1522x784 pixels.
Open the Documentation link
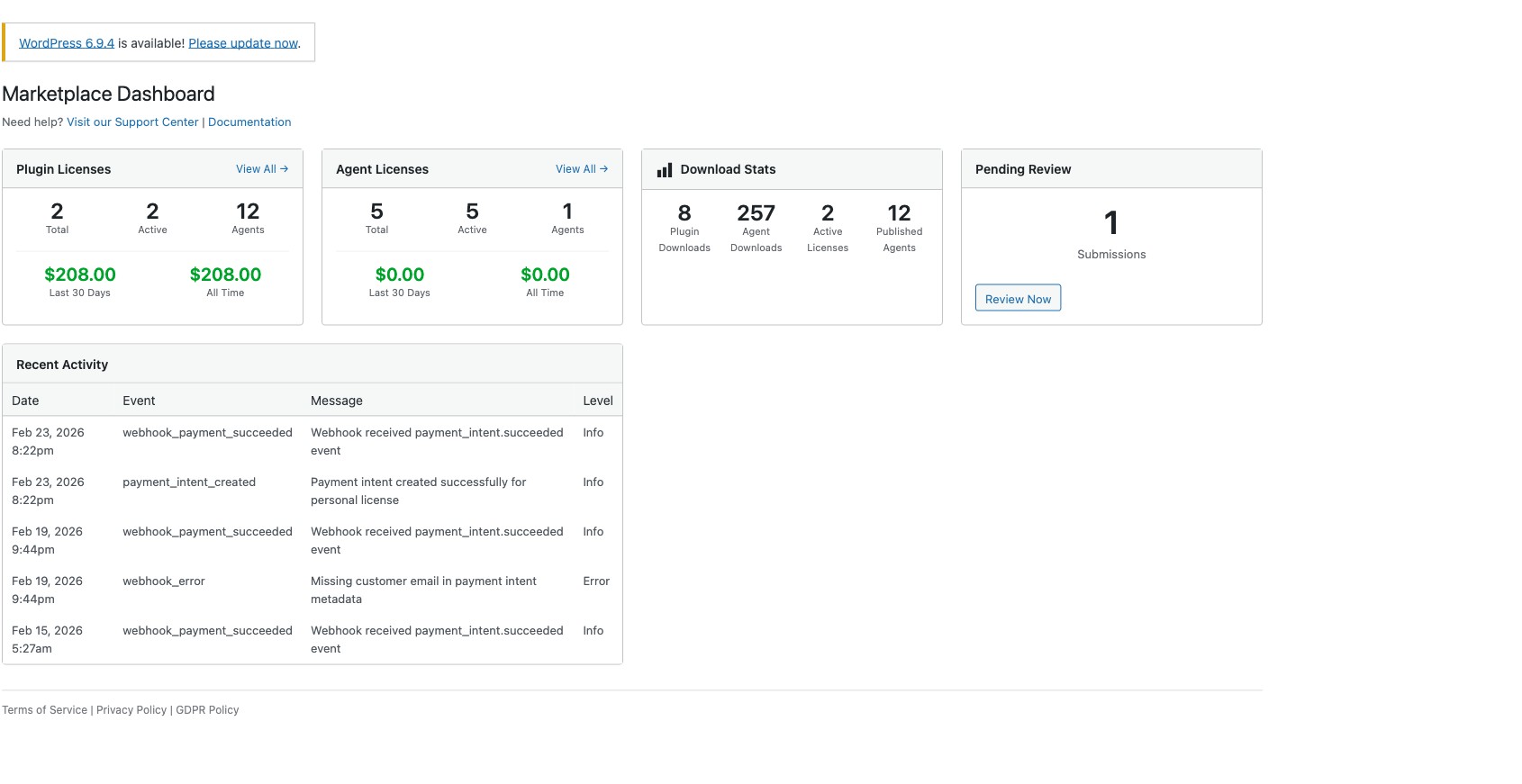pyautogui.click(x=249, y=122)
